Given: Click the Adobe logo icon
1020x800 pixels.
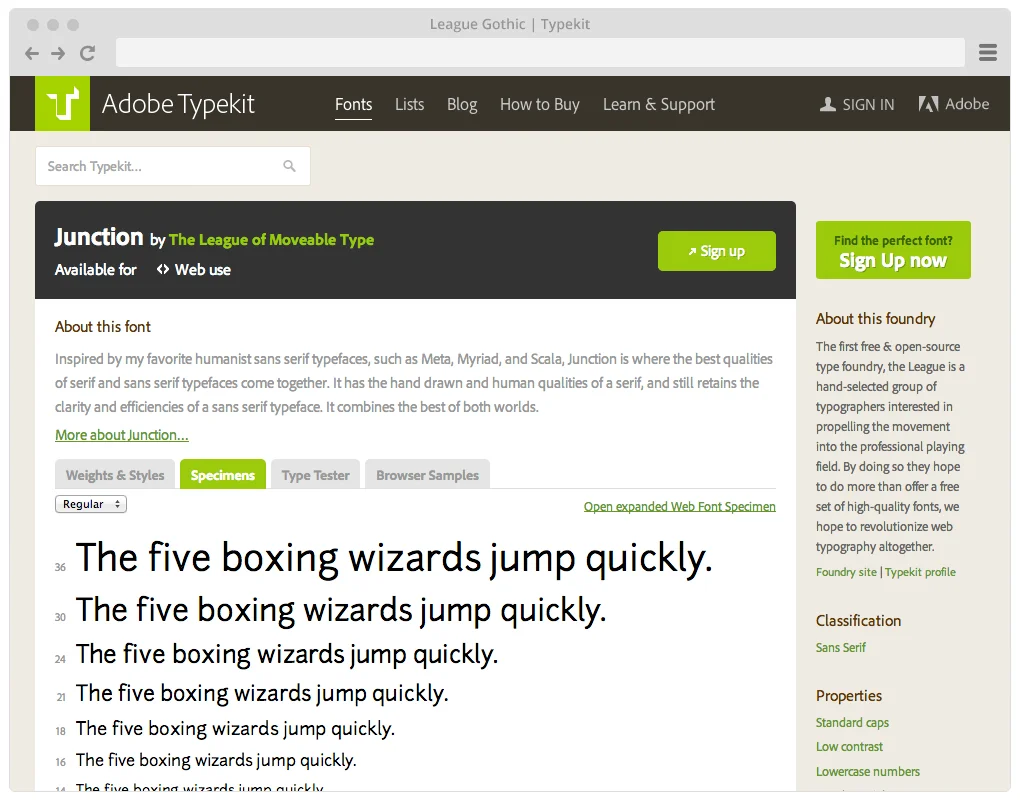Looking at the screenshot, I should click(928, 104).
